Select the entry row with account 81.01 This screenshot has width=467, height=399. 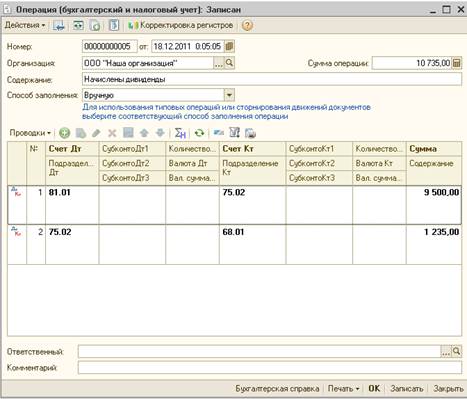pos(235,205)
